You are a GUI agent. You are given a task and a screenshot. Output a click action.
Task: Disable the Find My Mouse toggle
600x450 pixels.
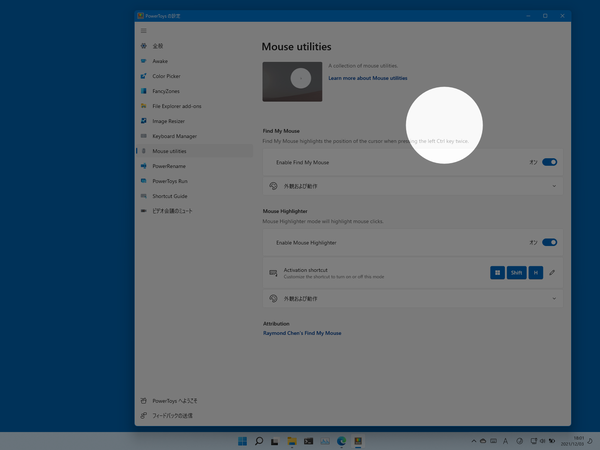[549, 161]
